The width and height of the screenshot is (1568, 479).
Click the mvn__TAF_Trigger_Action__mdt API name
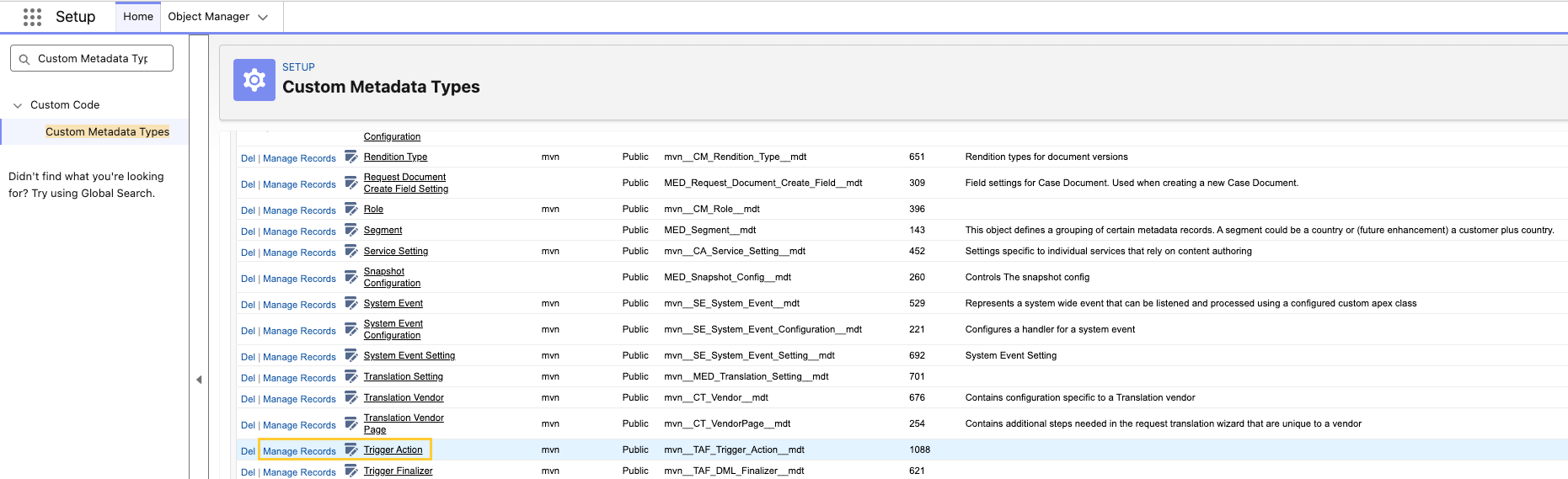point(734,450)
